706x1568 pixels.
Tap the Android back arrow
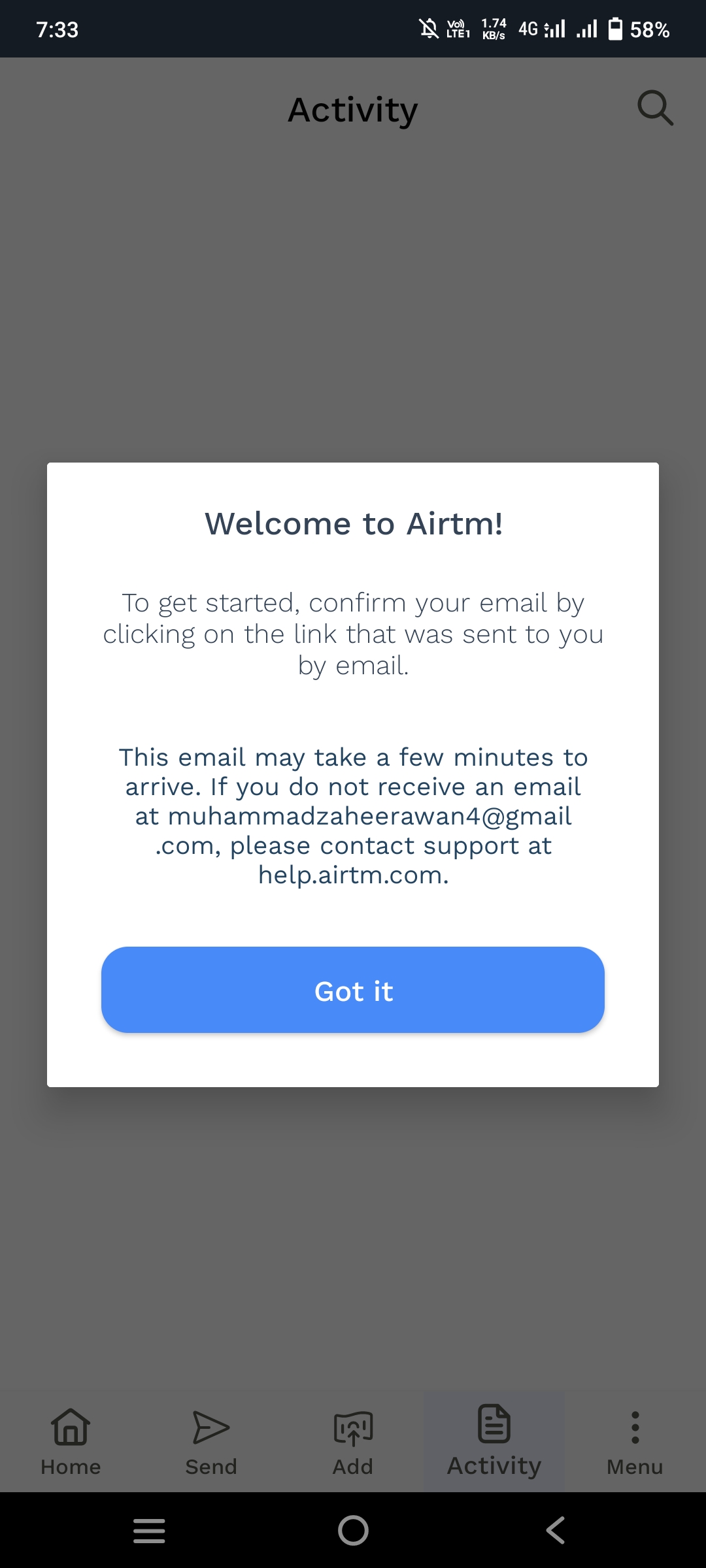[x=556, y=1530]
